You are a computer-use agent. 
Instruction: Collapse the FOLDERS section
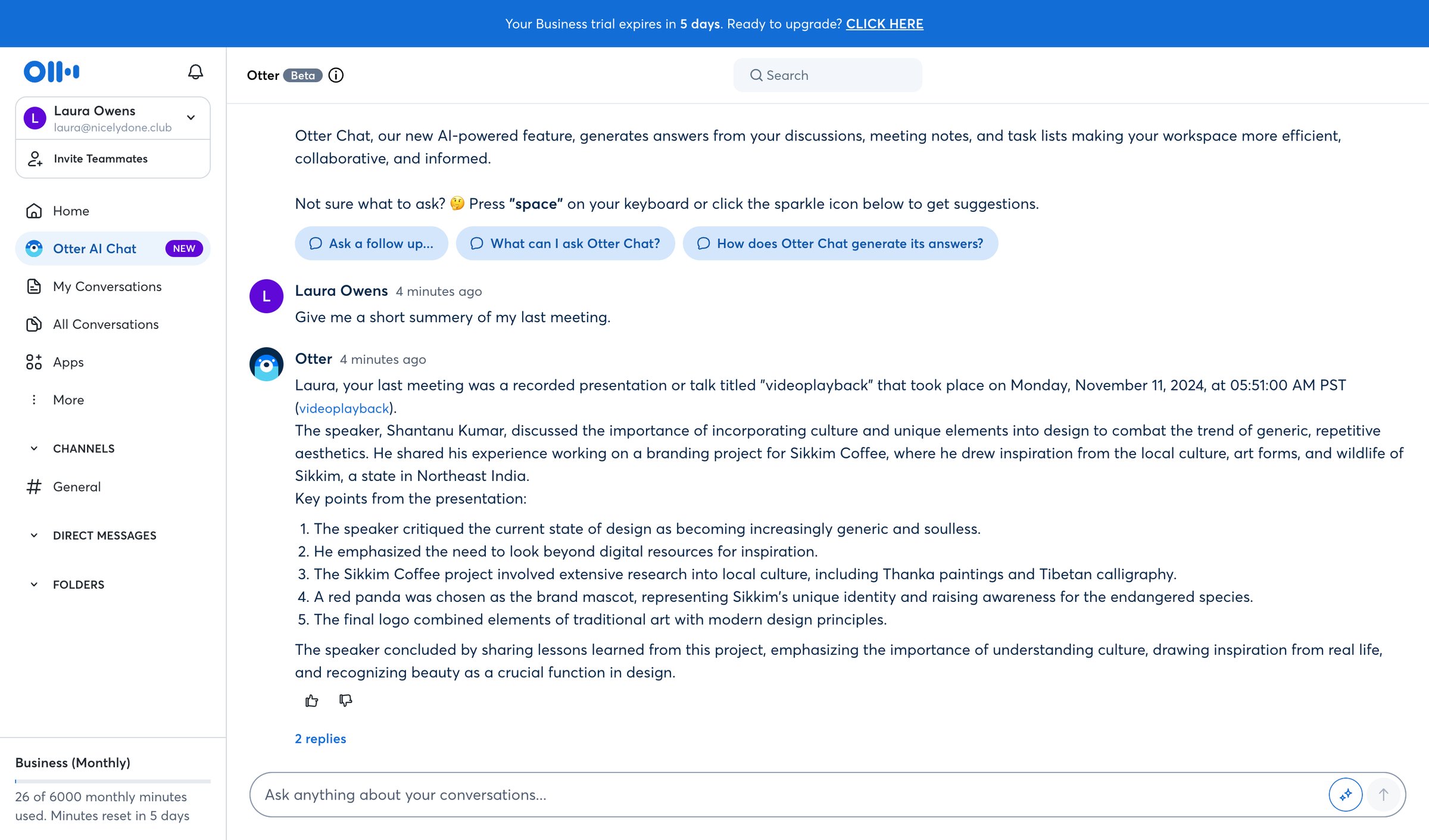coord(34,585)
